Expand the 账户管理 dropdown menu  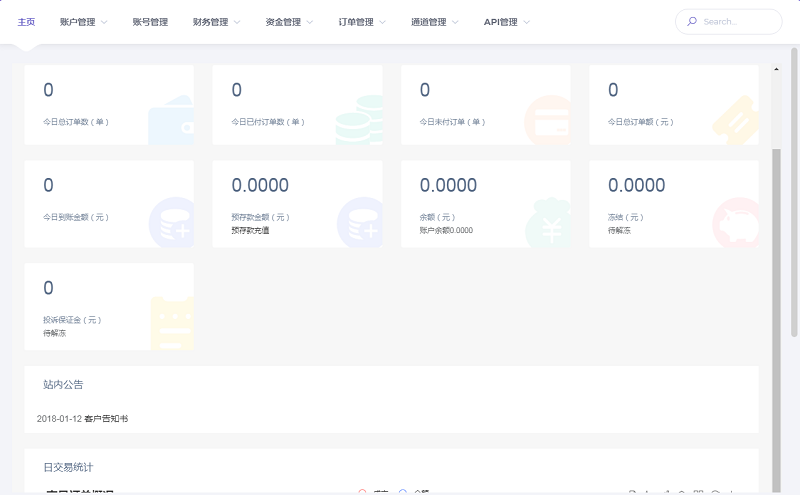(x=83, y=21)
